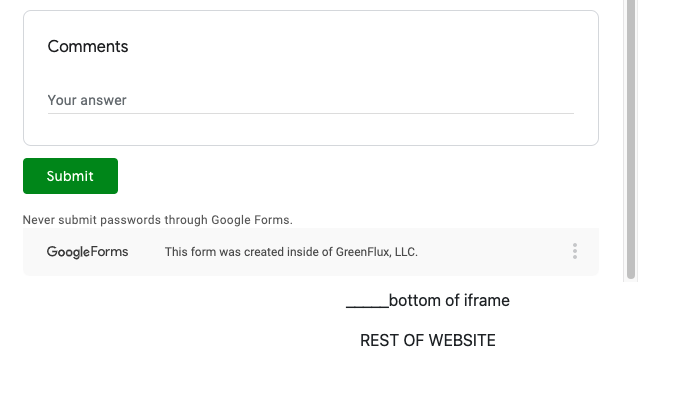Click the underscore line before "bottom of iframe"
Image resolution: width=690 pixels, height=408 pixels.
click(x=366, y=304)
